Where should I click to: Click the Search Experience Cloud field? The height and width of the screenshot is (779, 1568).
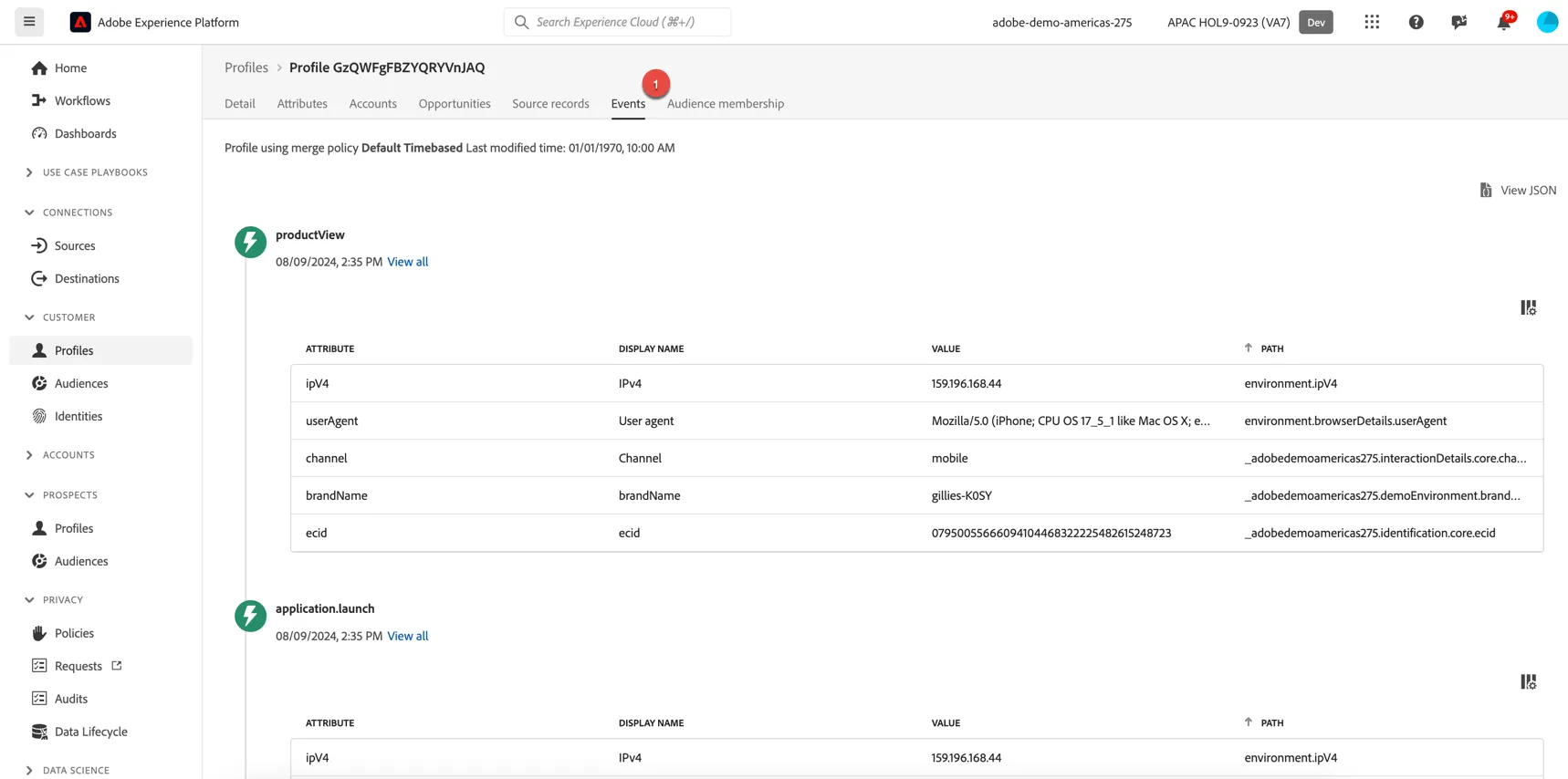pyautogui.click(x=617, y=22)
